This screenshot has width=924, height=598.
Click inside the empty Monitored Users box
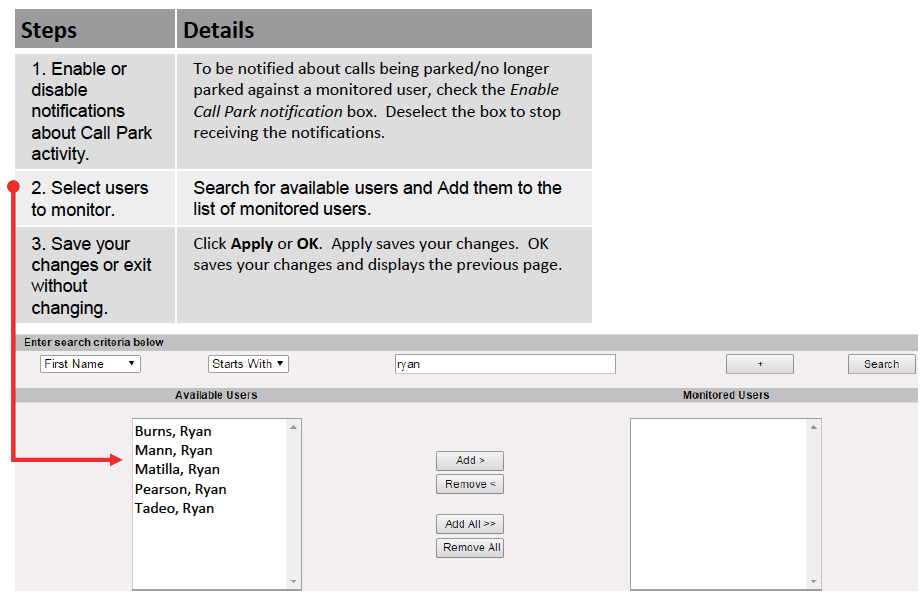point(720,500)
